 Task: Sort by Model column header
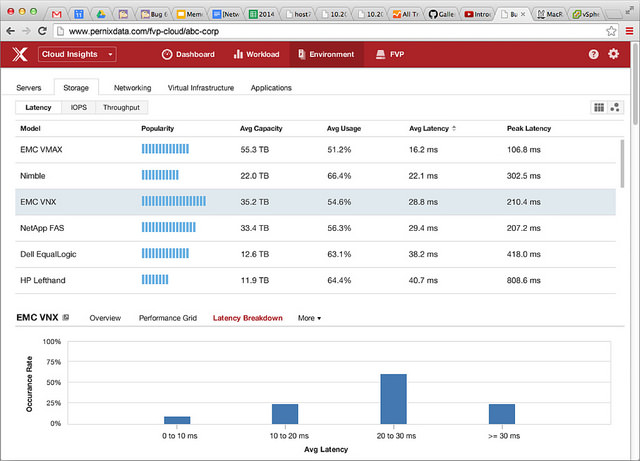click(x=30, y=128)
